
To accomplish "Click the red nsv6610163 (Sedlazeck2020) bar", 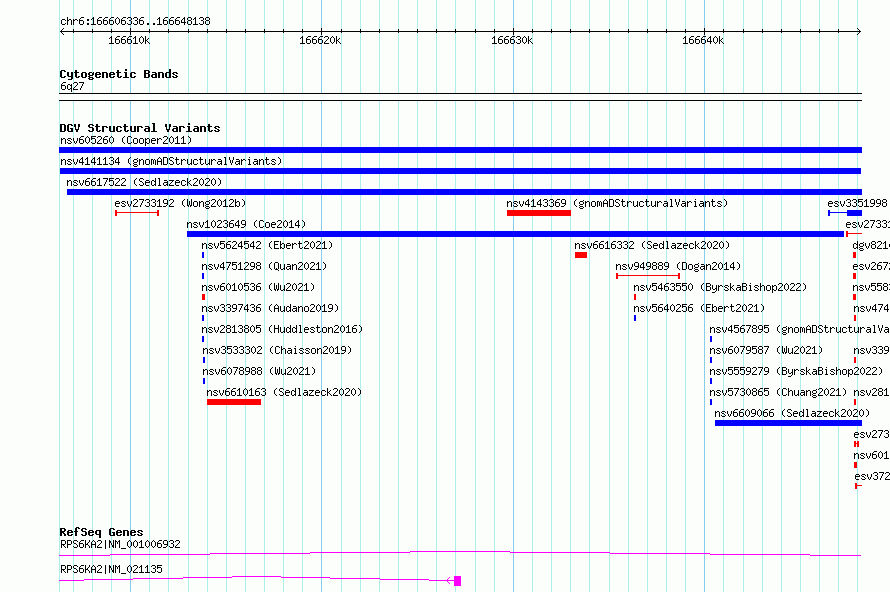I will click(x=234, y=402).
